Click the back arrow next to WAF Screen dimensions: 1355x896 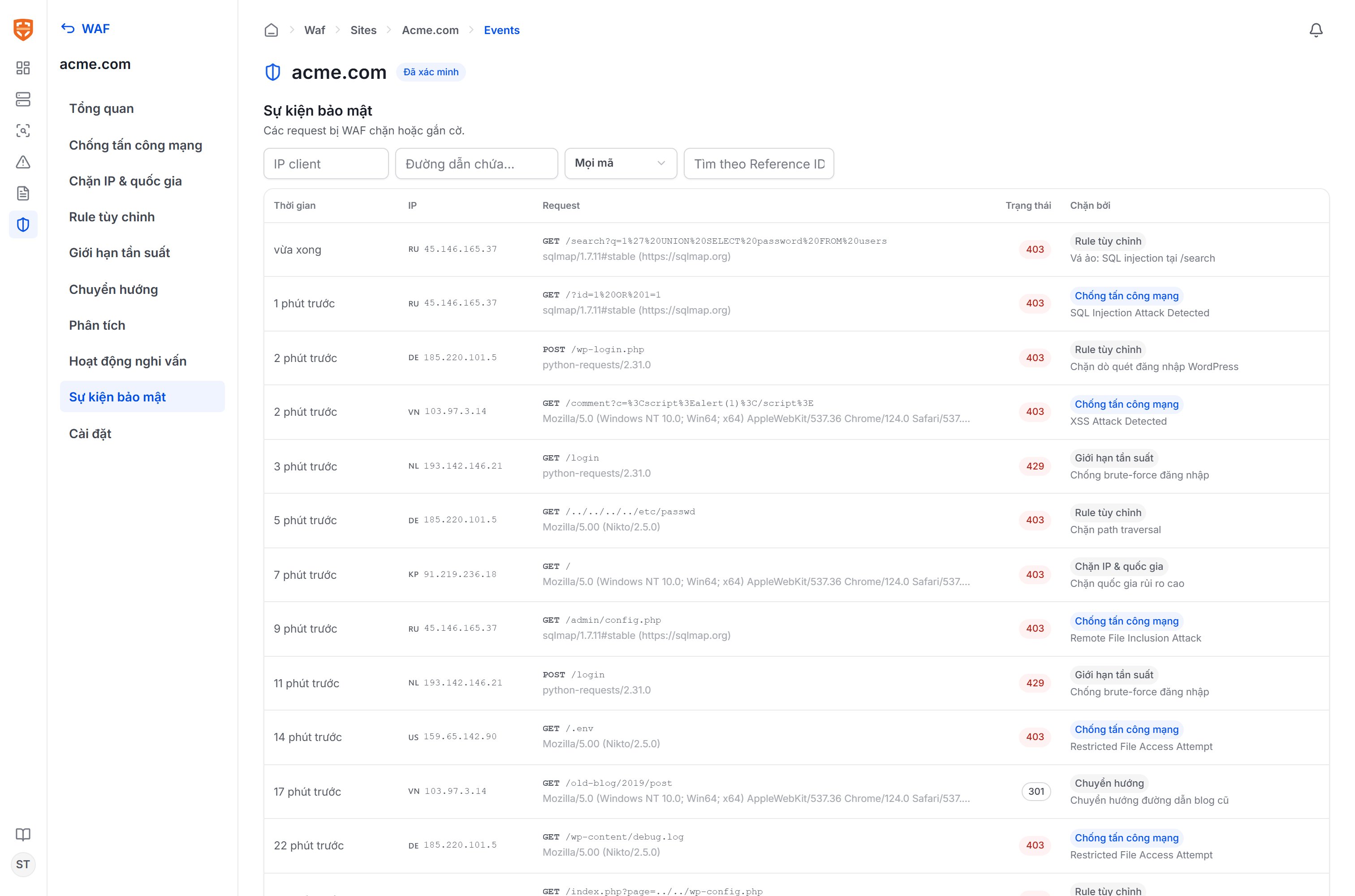pos(68,29)
